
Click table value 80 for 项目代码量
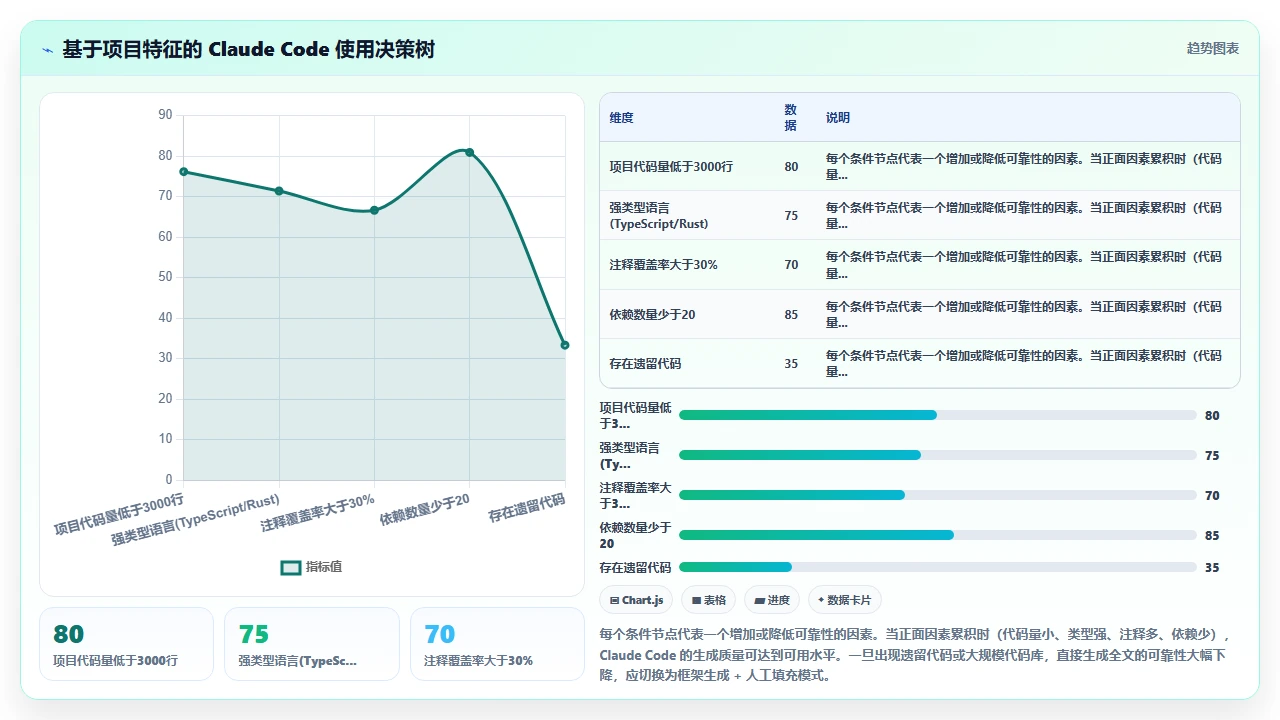(x=791, y=167)
